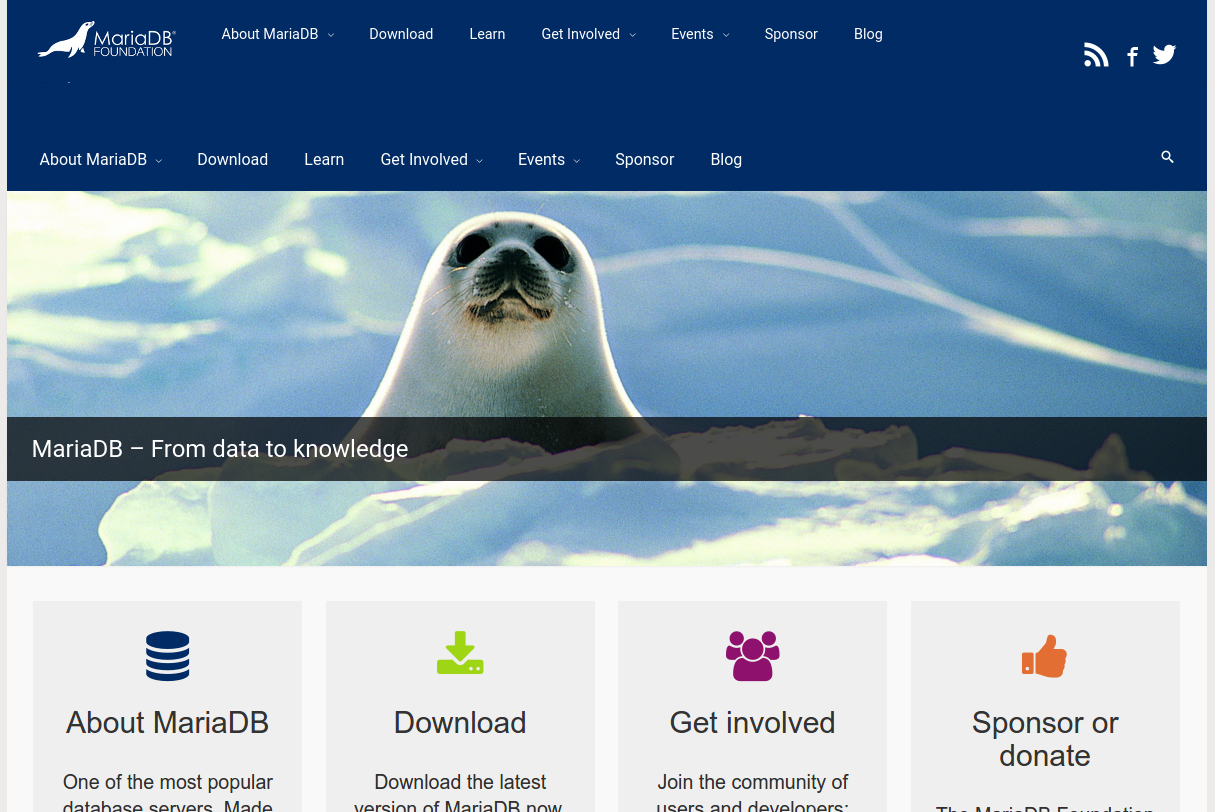Image resolution: width=1215 pixels, height=812 pixels.
Task: Select Download in lower nav bar
Action: 233,160
